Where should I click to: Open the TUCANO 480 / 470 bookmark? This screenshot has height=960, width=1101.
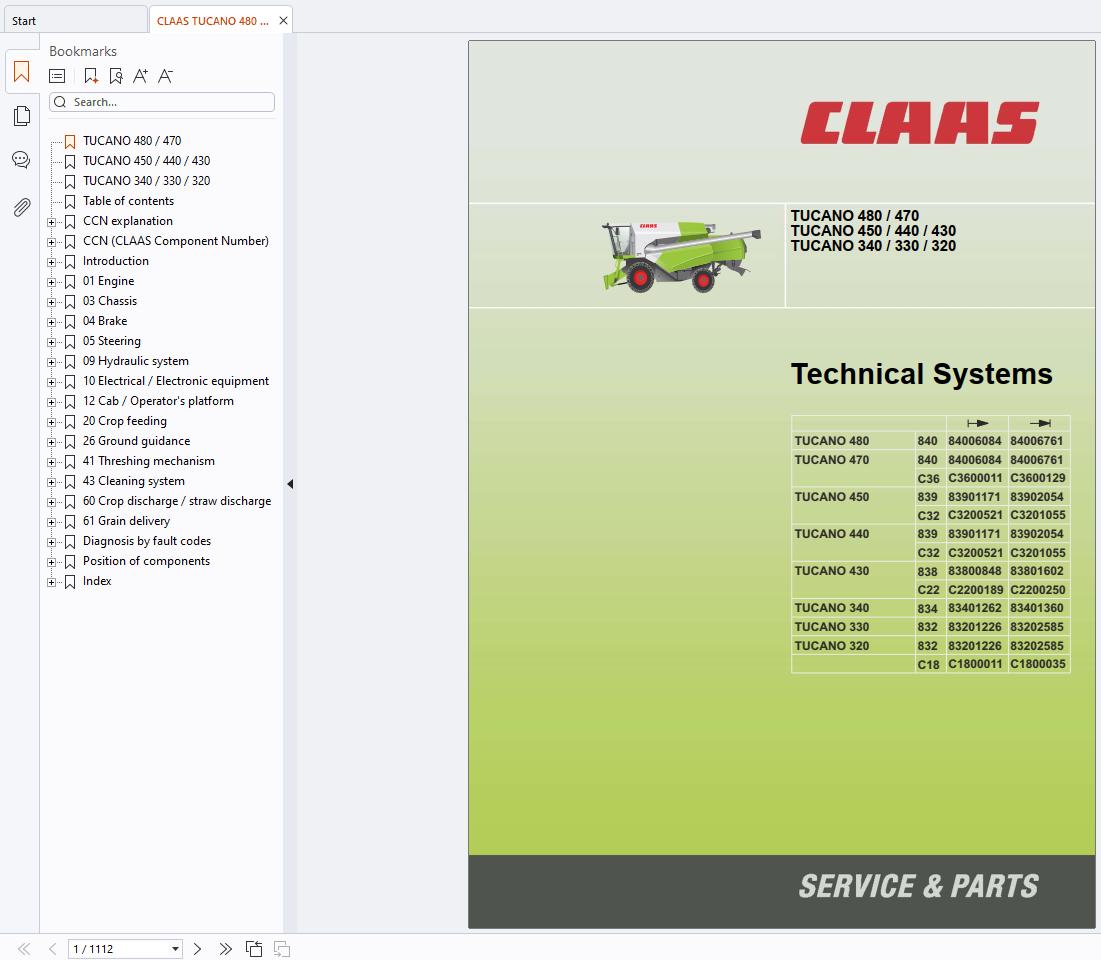132,140
